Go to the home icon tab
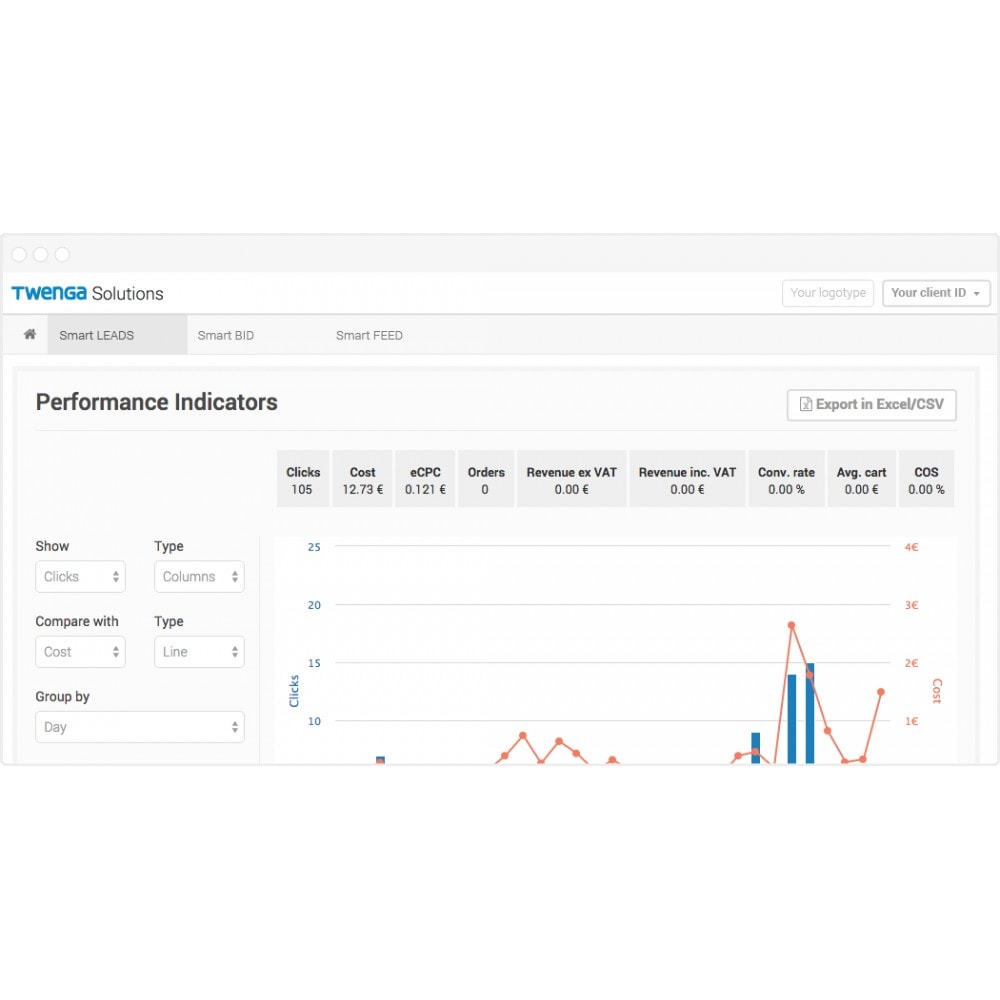Screen dimensions: 1000x1000 (x=29, y=334)
